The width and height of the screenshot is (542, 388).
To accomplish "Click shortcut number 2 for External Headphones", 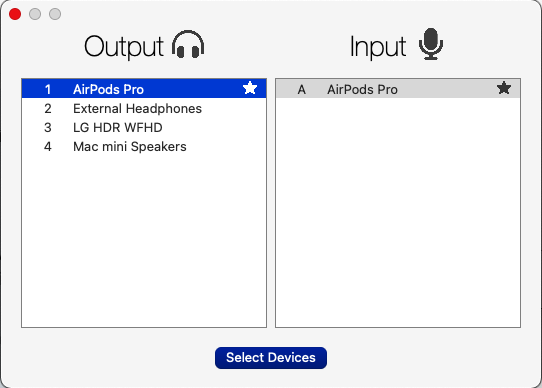I will click(48, 109).
